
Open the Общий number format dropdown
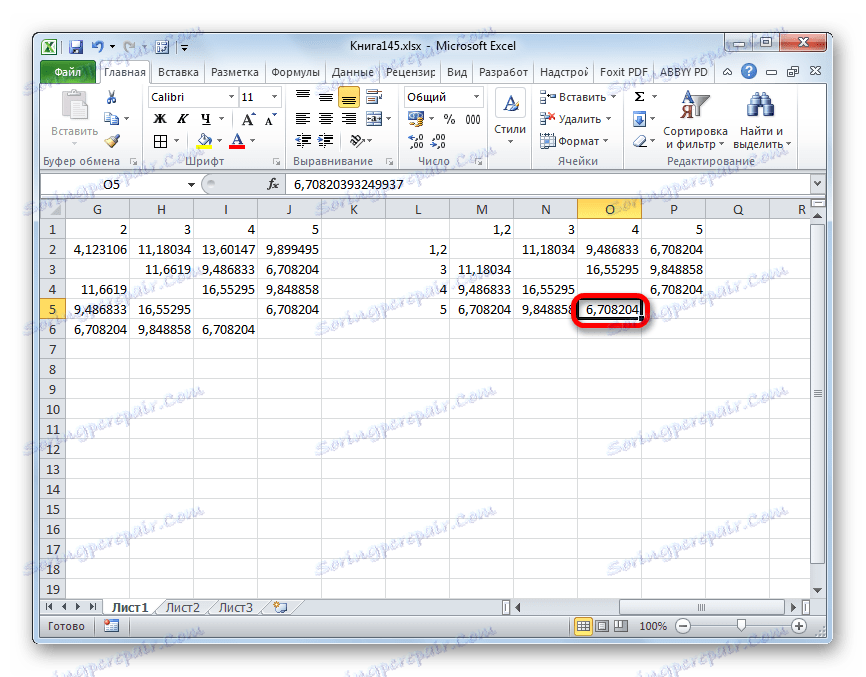[476, 97]
